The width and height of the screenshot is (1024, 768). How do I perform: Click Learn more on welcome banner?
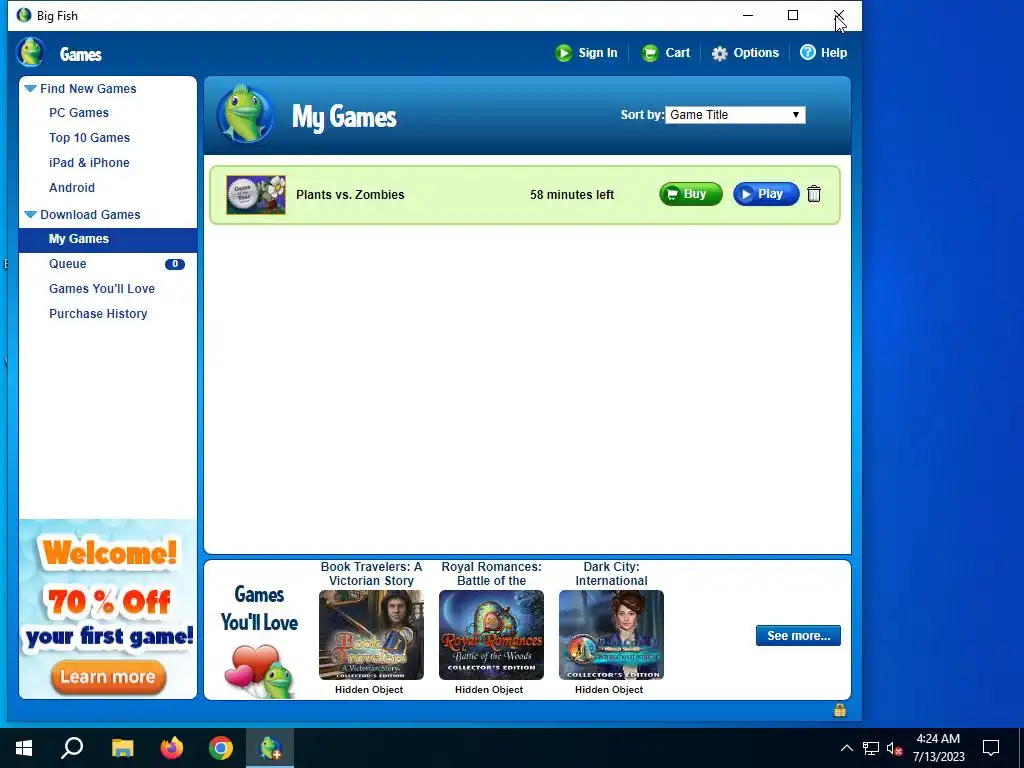(108, 677)
